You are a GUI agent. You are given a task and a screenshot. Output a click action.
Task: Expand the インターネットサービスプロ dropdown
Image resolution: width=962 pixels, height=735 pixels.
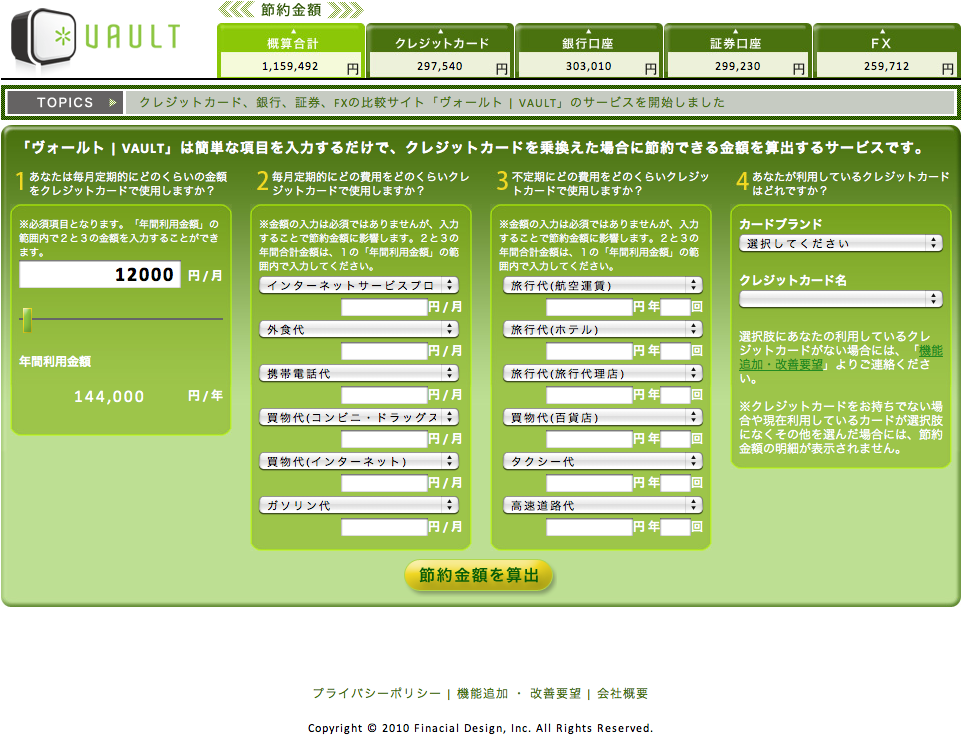[x=359, y=285]
